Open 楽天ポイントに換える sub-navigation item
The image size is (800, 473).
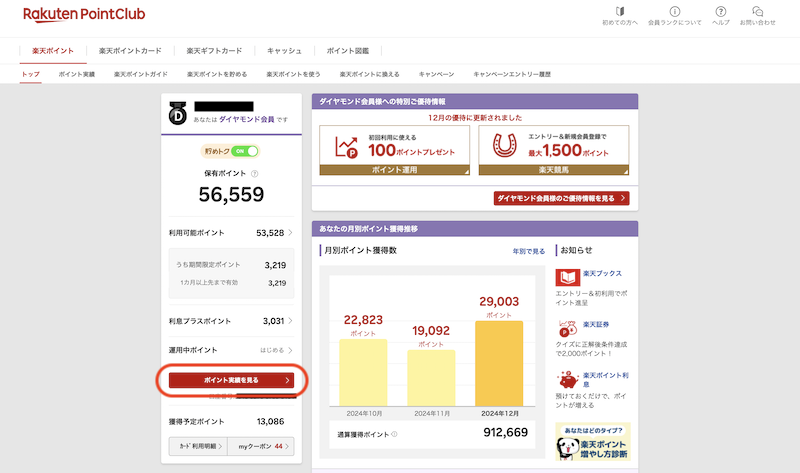(x=369, y=74)
